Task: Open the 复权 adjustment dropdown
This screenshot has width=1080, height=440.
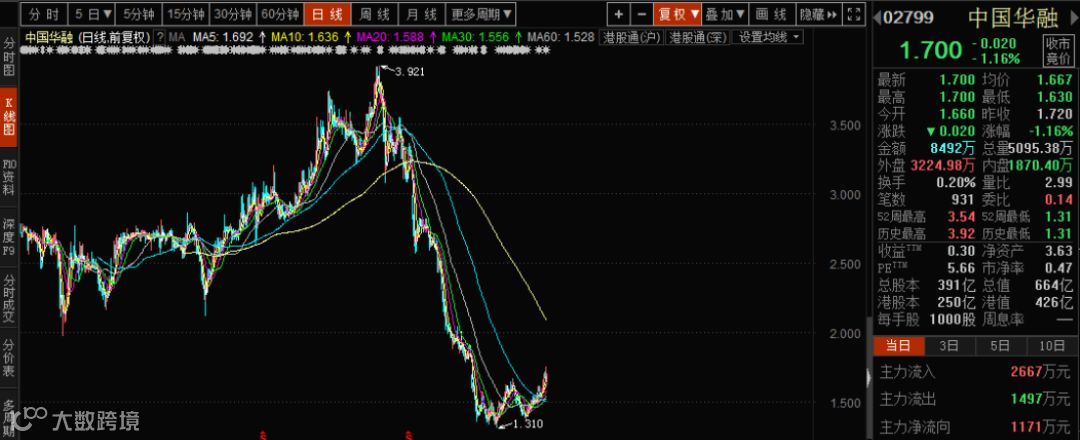Action: pos(678,14)
